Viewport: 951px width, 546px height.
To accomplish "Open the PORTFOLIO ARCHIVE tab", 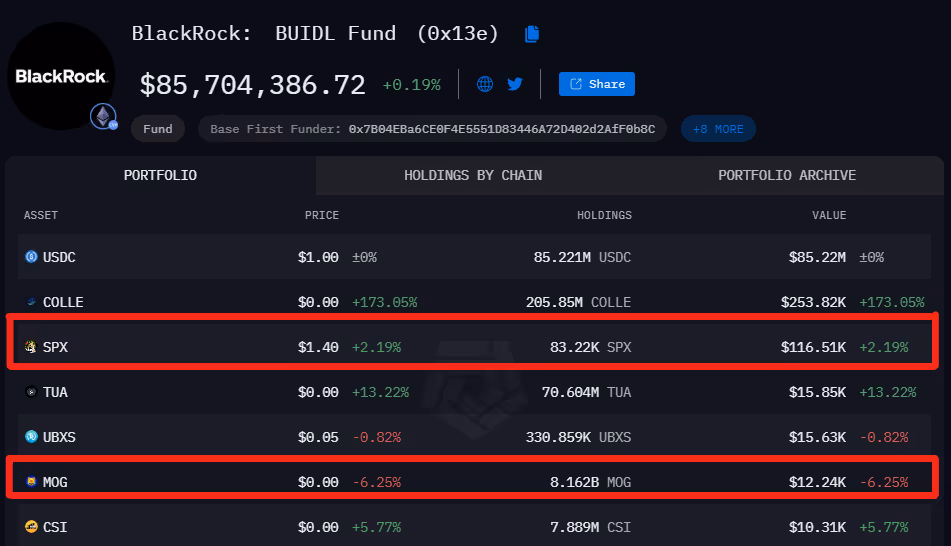I will (x=787, y=175).
